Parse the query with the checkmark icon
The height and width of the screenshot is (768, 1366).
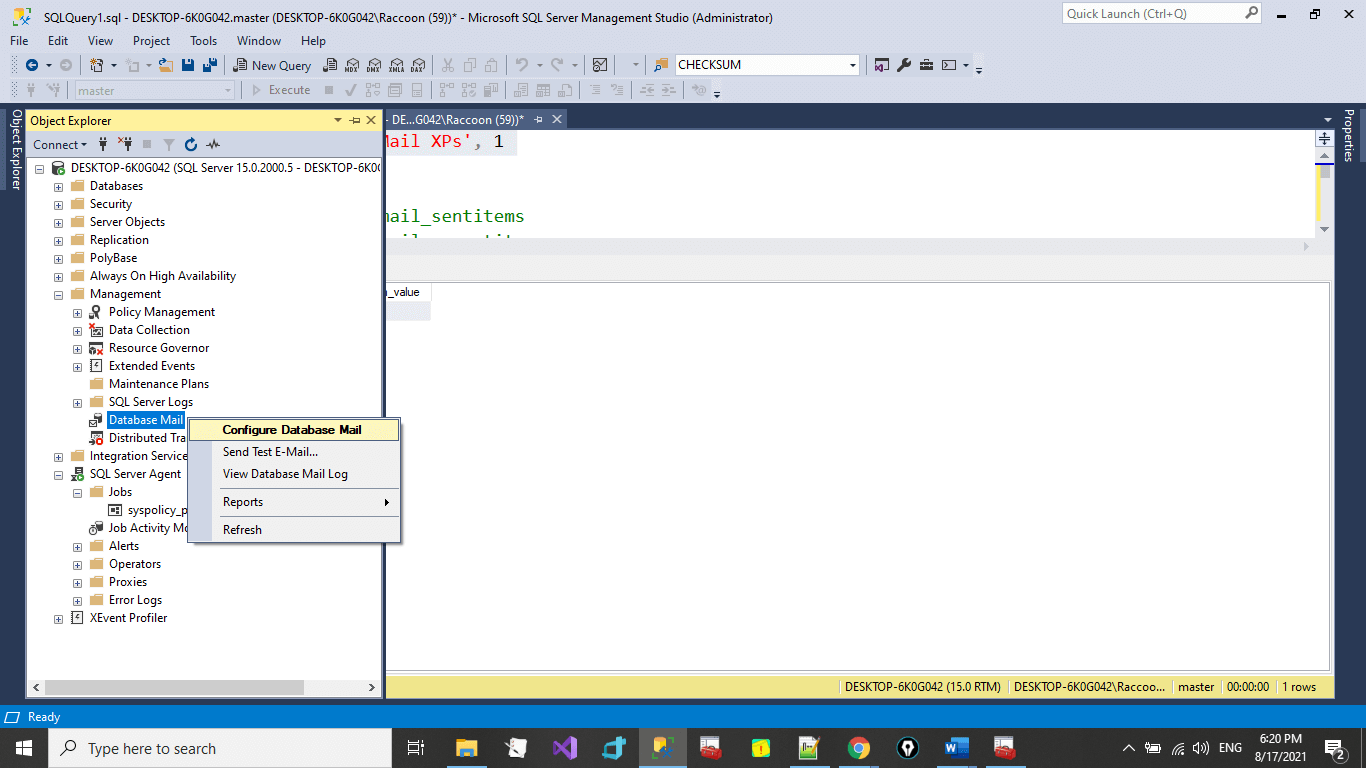[x=350, y=90]
